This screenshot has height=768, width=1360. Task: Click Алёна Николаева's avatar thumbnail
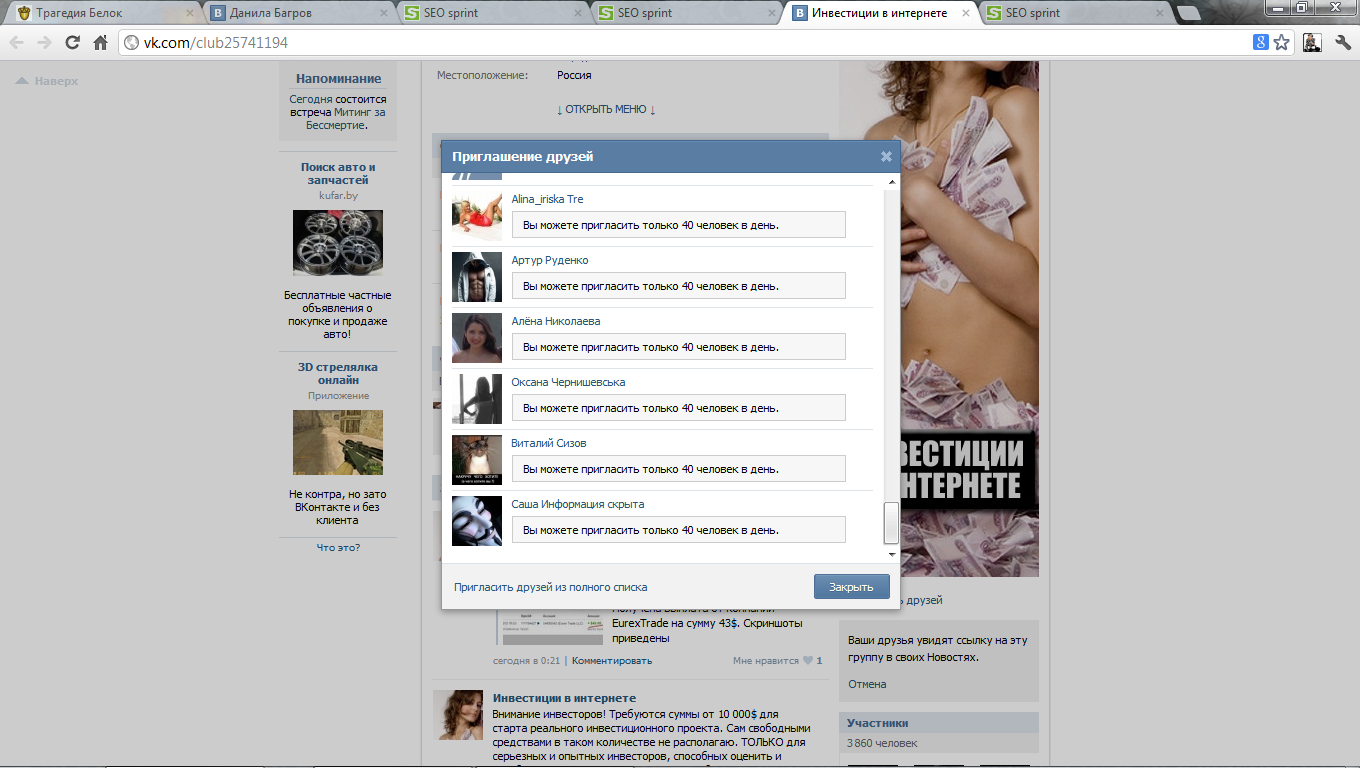coord(477,338)
